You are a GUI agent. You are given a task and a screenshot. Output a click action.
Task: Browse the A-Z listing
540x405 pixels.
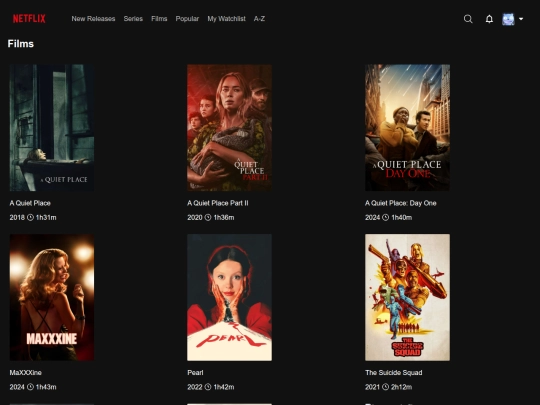pos(259,19)
